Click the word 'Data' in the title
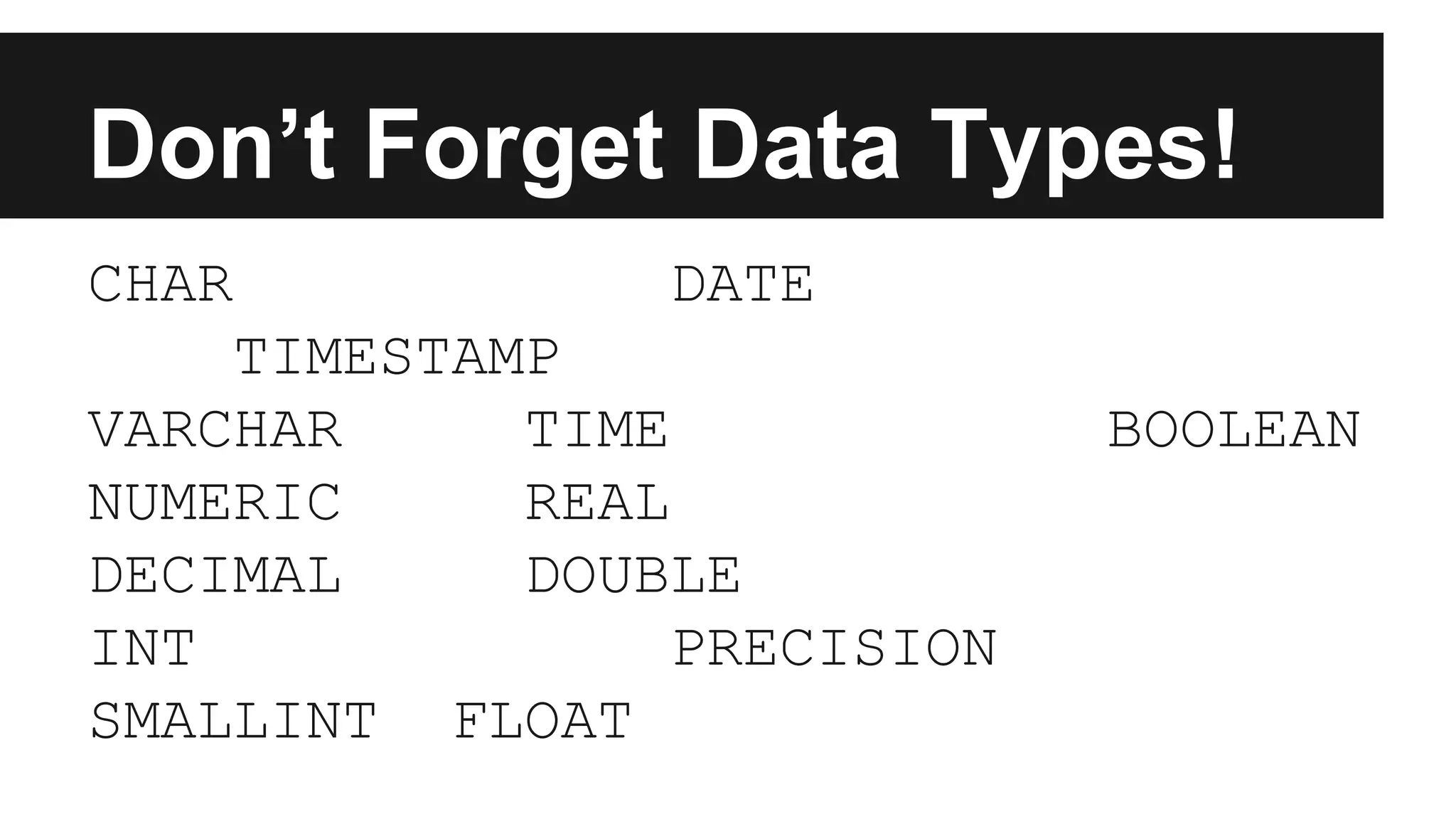Viewport: 1456px width, 819px height. tap(796, 145)
